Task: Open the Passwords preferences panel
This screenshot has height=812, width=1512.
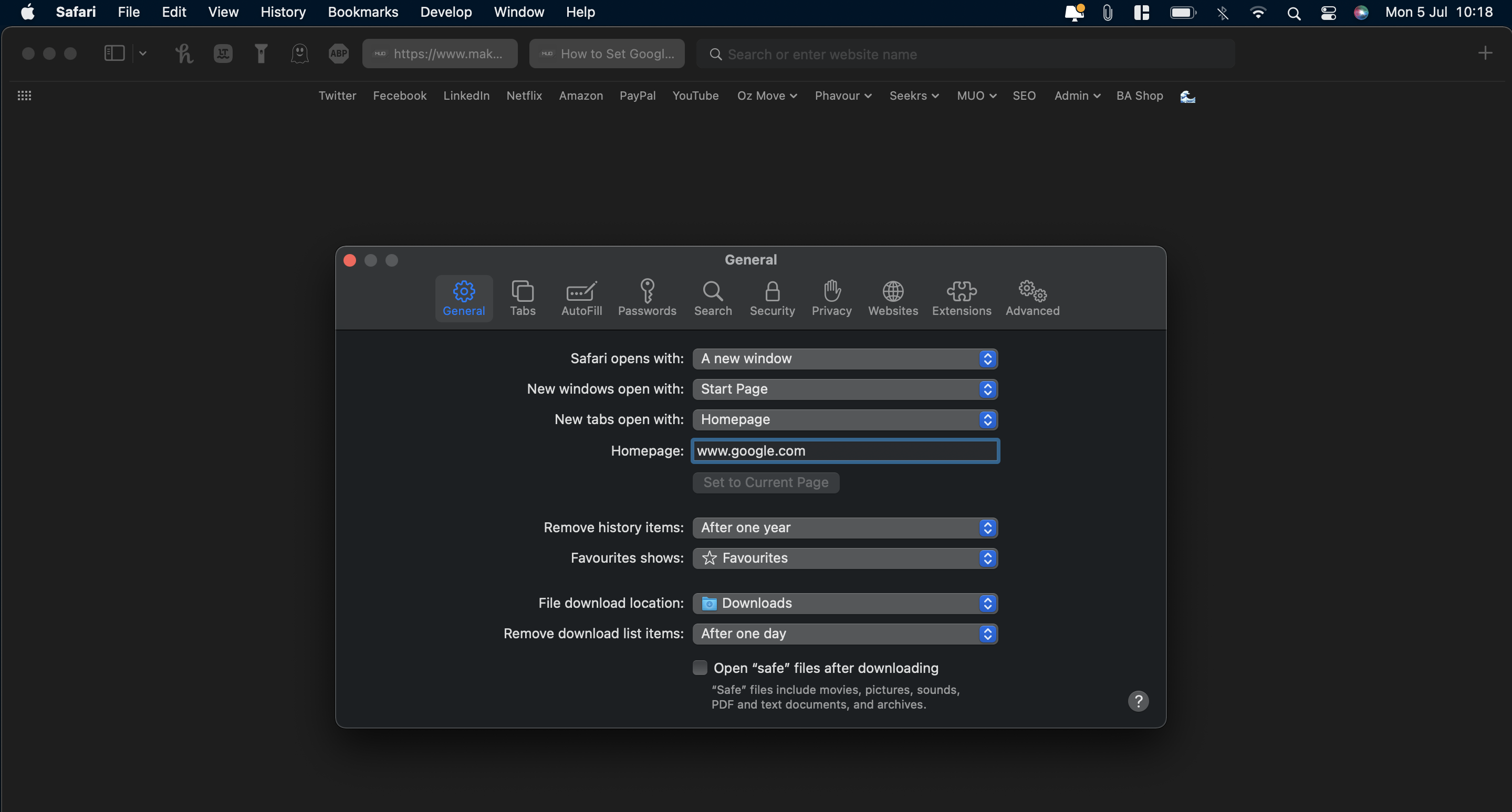Action: coord(647,296)
